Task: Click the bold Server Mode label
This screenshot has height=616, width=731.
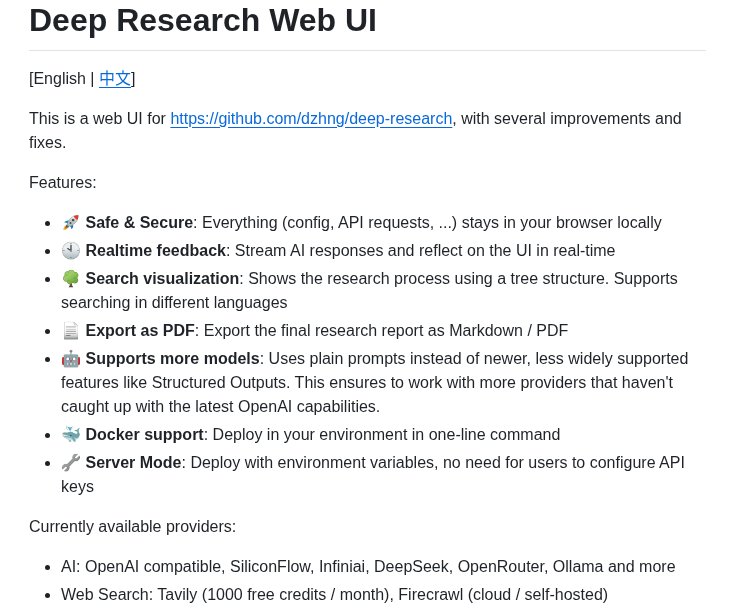Action: click(133, 463)
